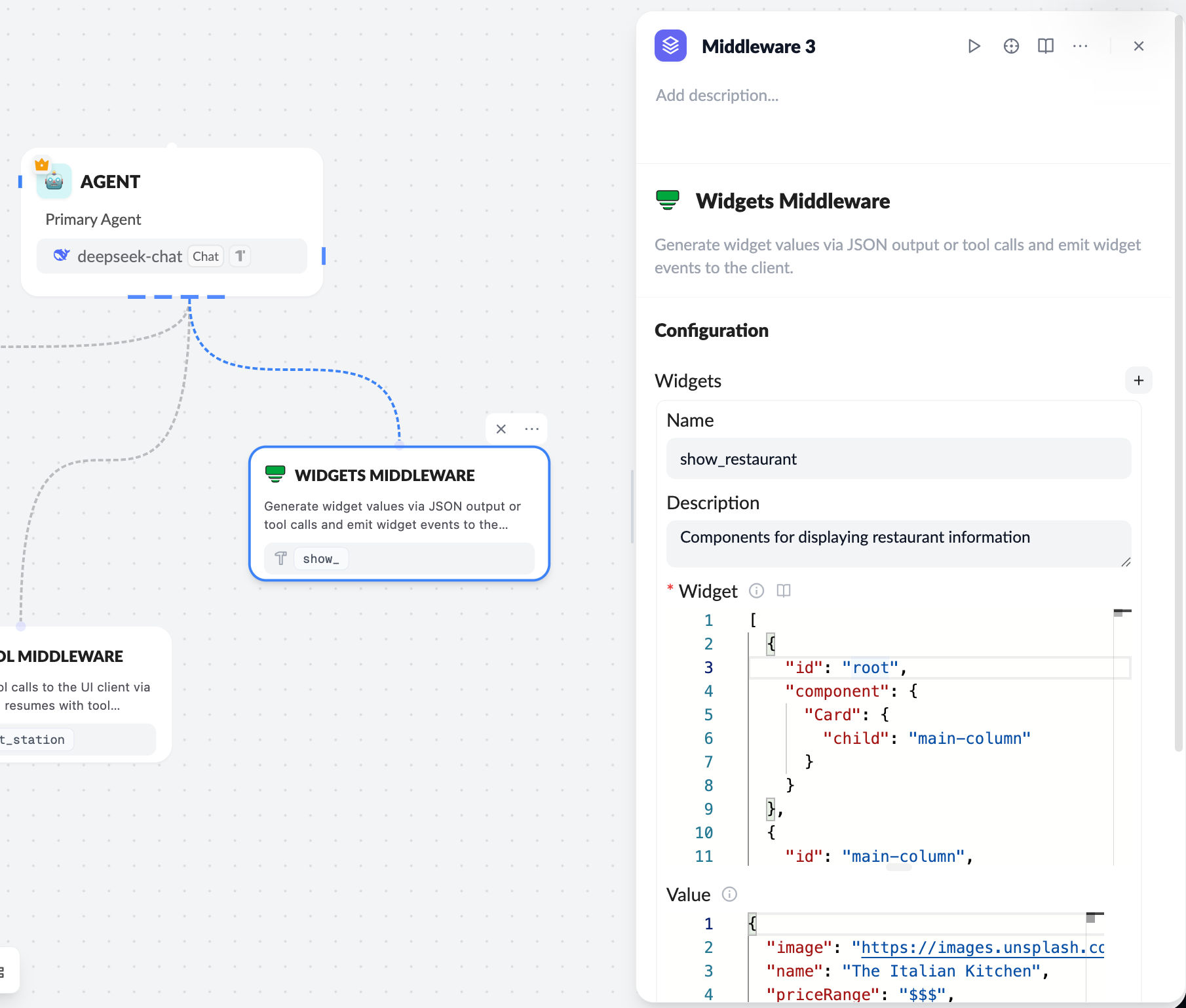Click the Add description field
The height and width of the screenshot is (1008, 1186).
point(717,95)
